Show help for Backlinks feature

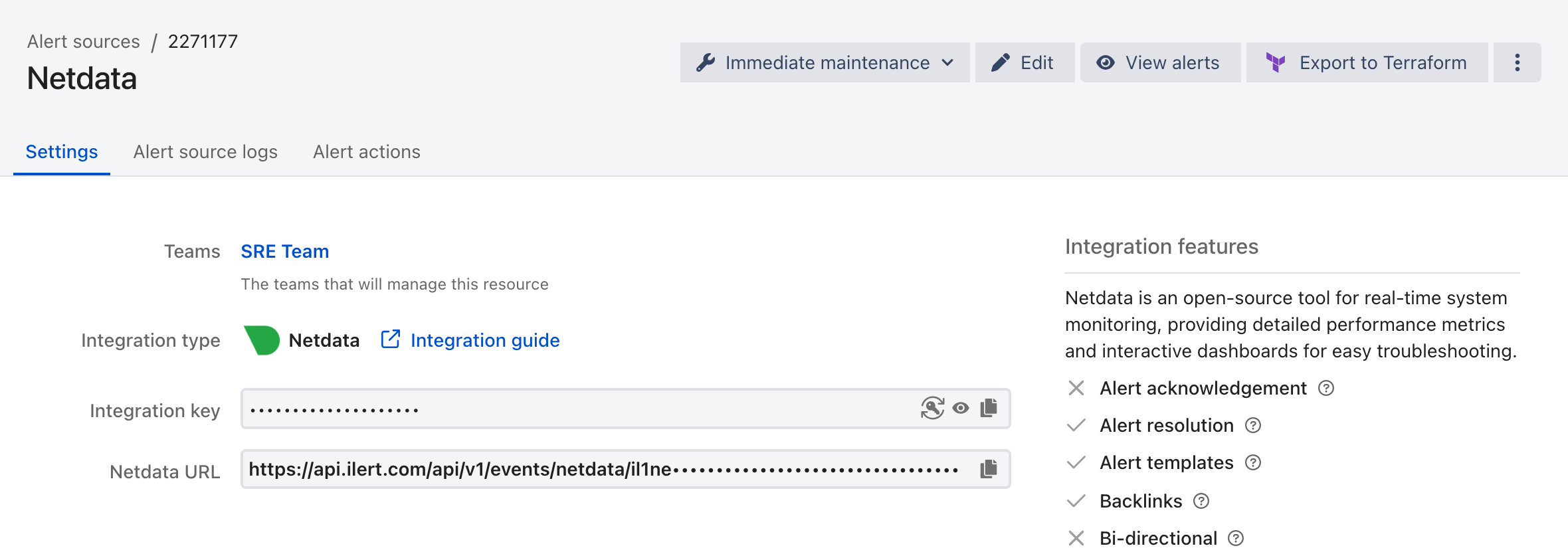coord(1201,501)
